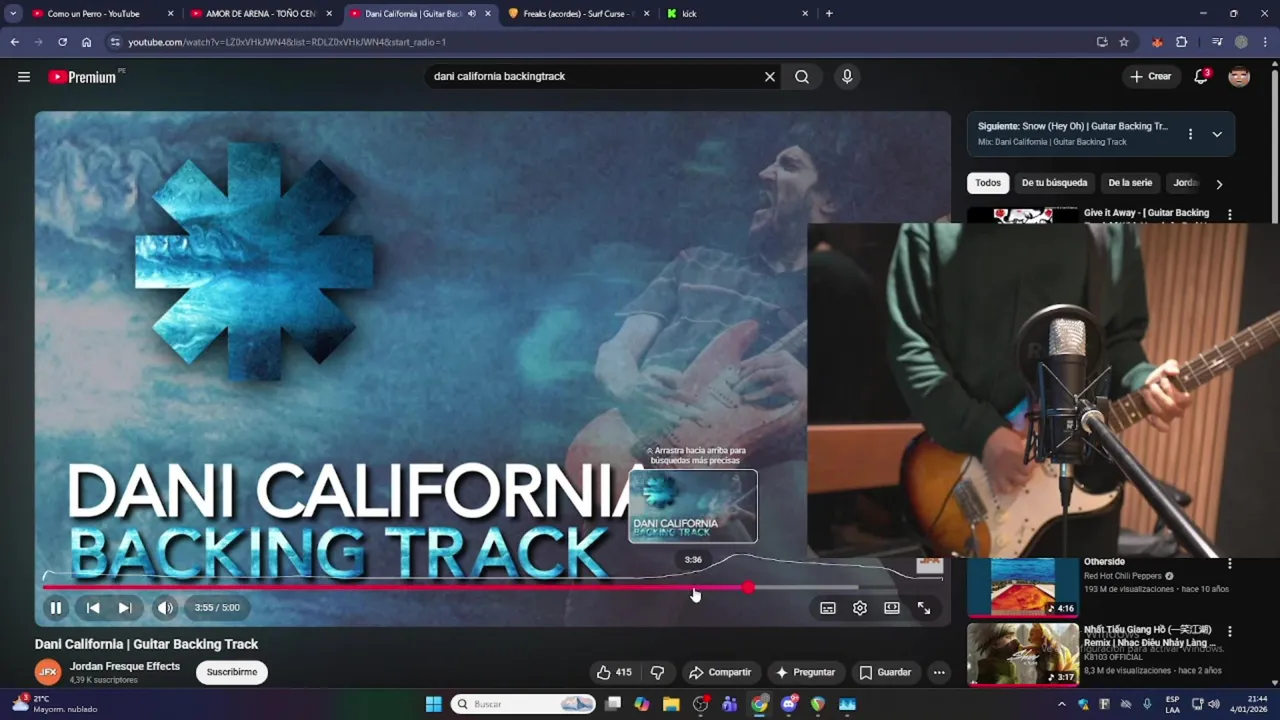Open the Preguntar AI button
The width and height of the screenshot is (1280, 720).
(805, 673)
